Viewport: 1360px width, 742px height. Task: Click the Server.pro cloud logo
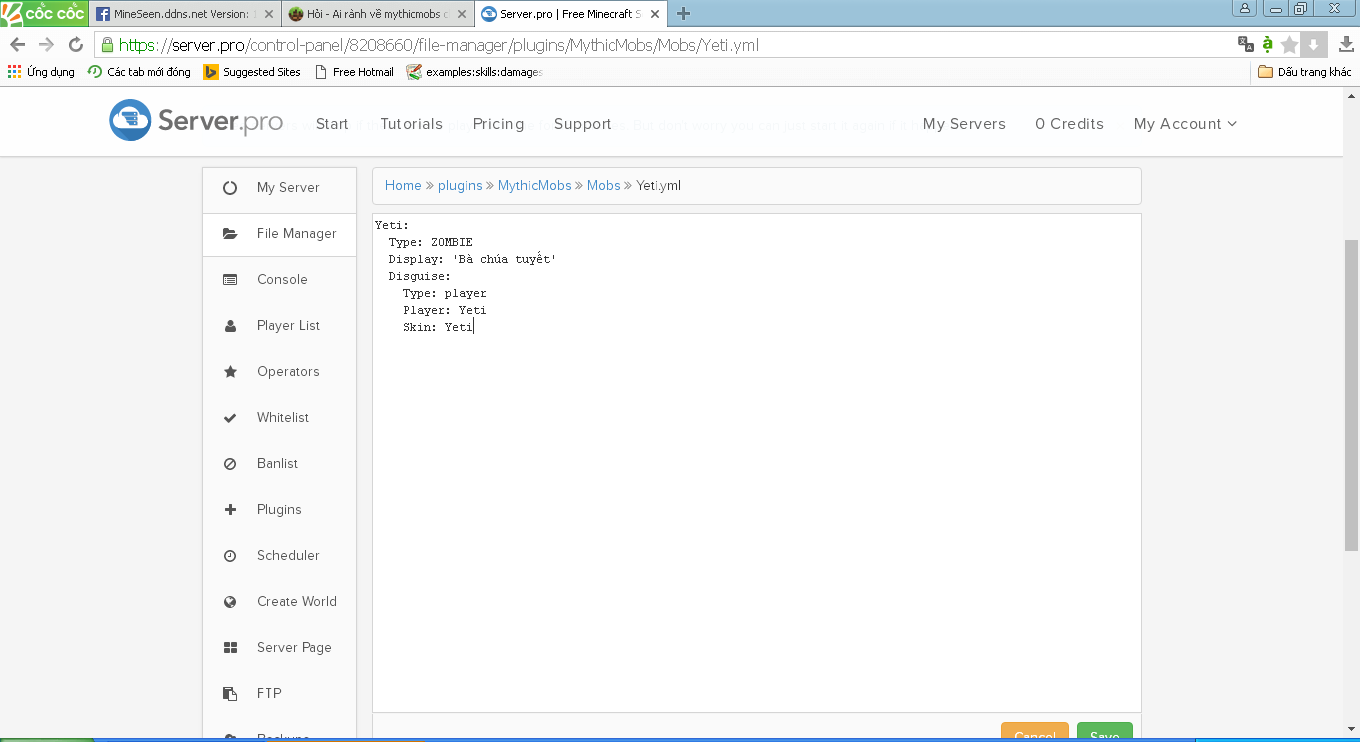[130, 120]
